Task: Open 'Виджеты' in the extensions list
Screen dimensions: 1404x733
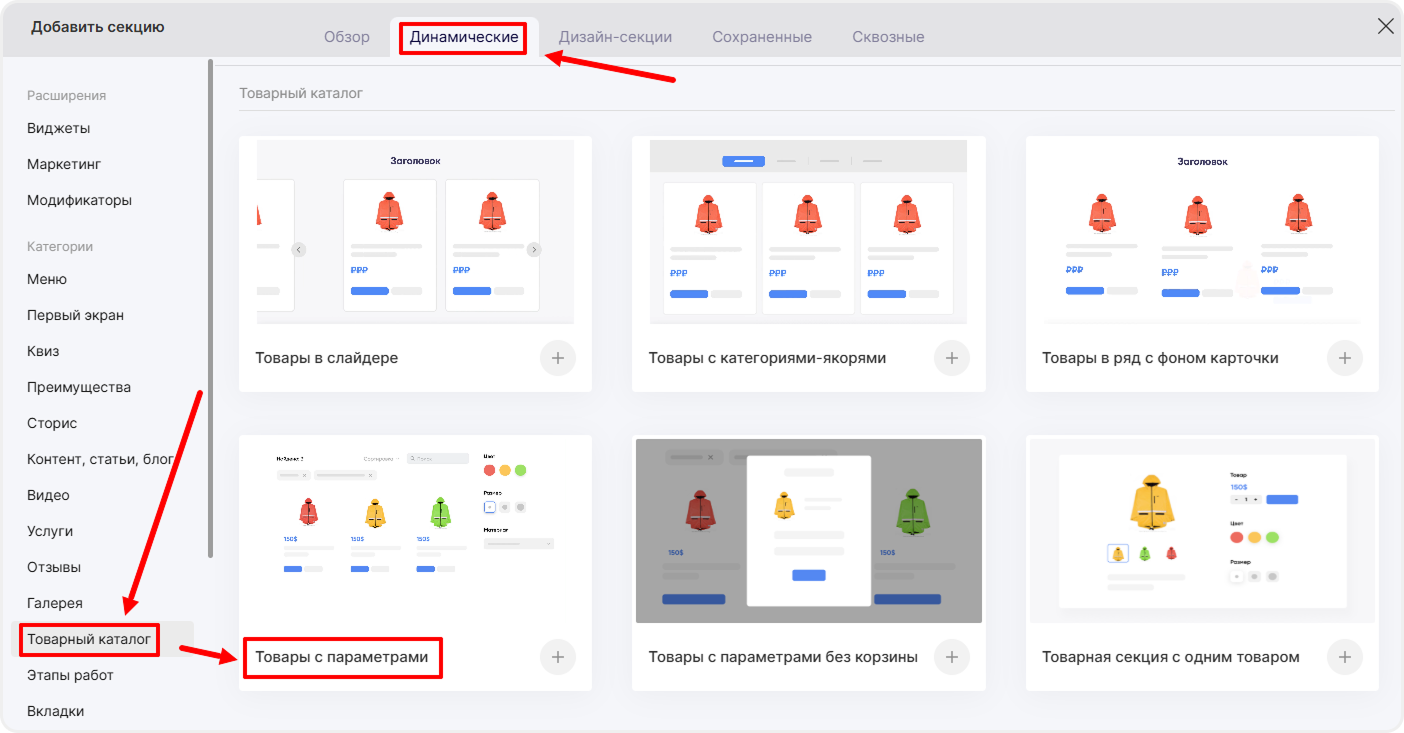Action: pos(58,128)
